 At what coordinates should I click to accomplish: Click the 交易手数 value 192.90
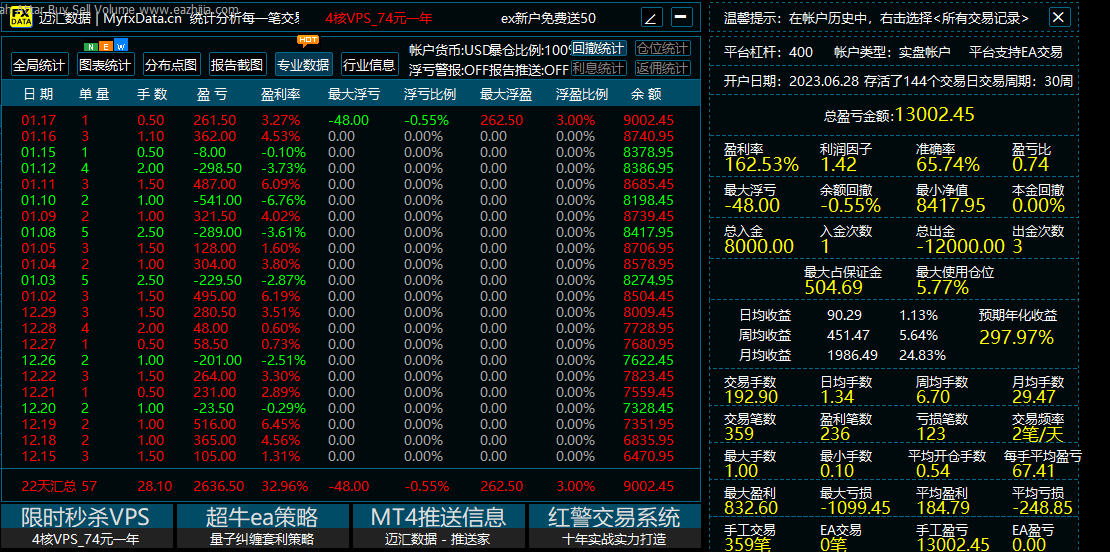pos(750,397)
